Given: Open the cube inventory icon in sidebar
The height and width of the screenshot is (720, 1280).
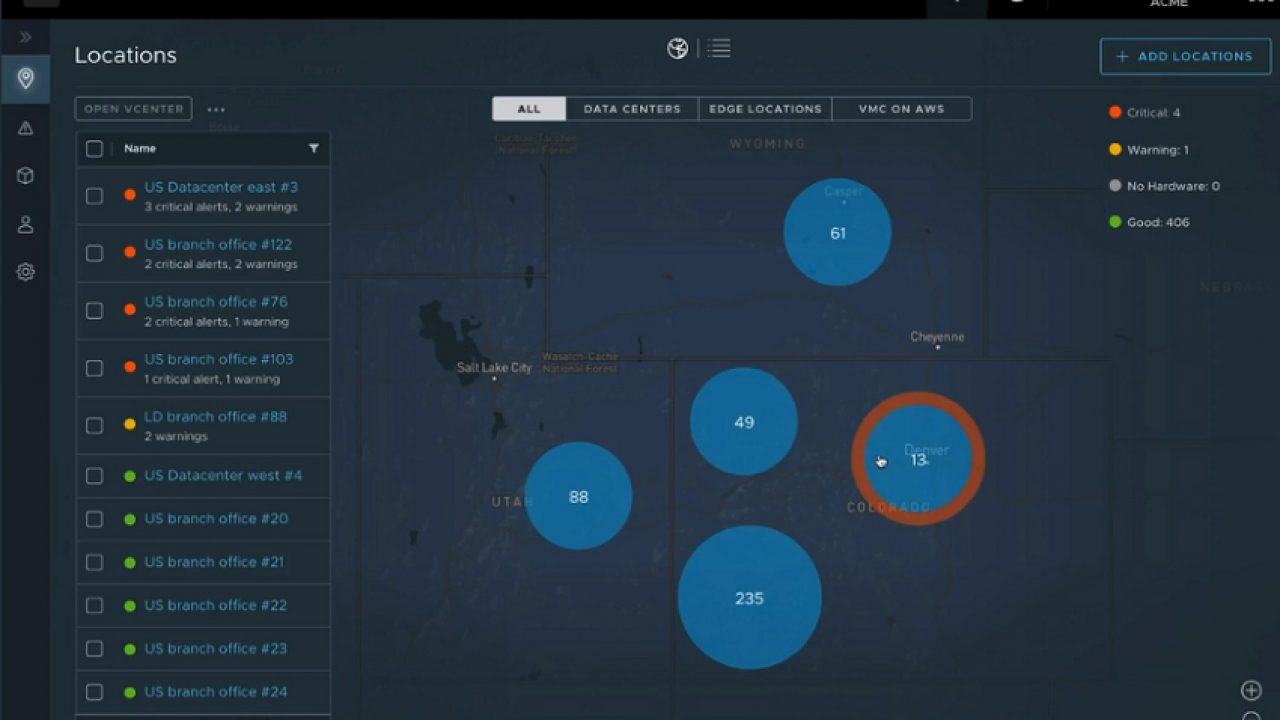Looking at the screenshot, I should [x=26, y=176].
